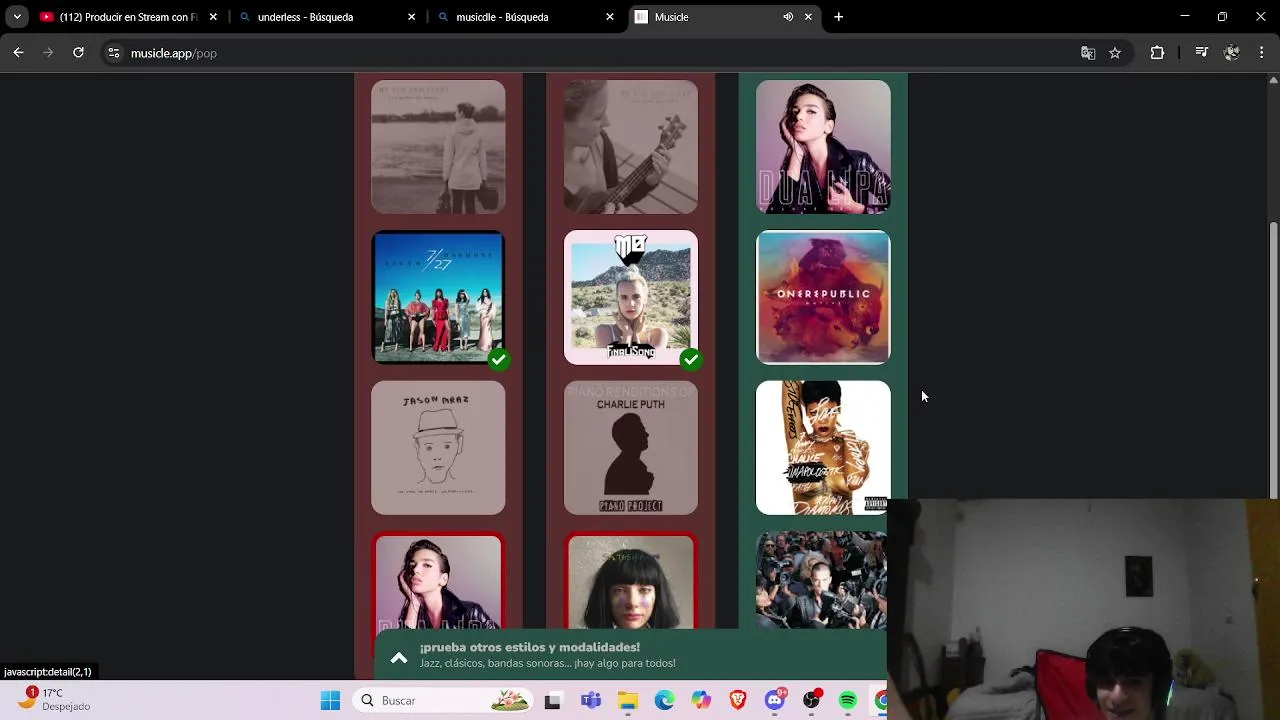Open Microsoft Edge from taskbar
Image resolution: width=1280 pixels, height=720 pixels.
664,701
